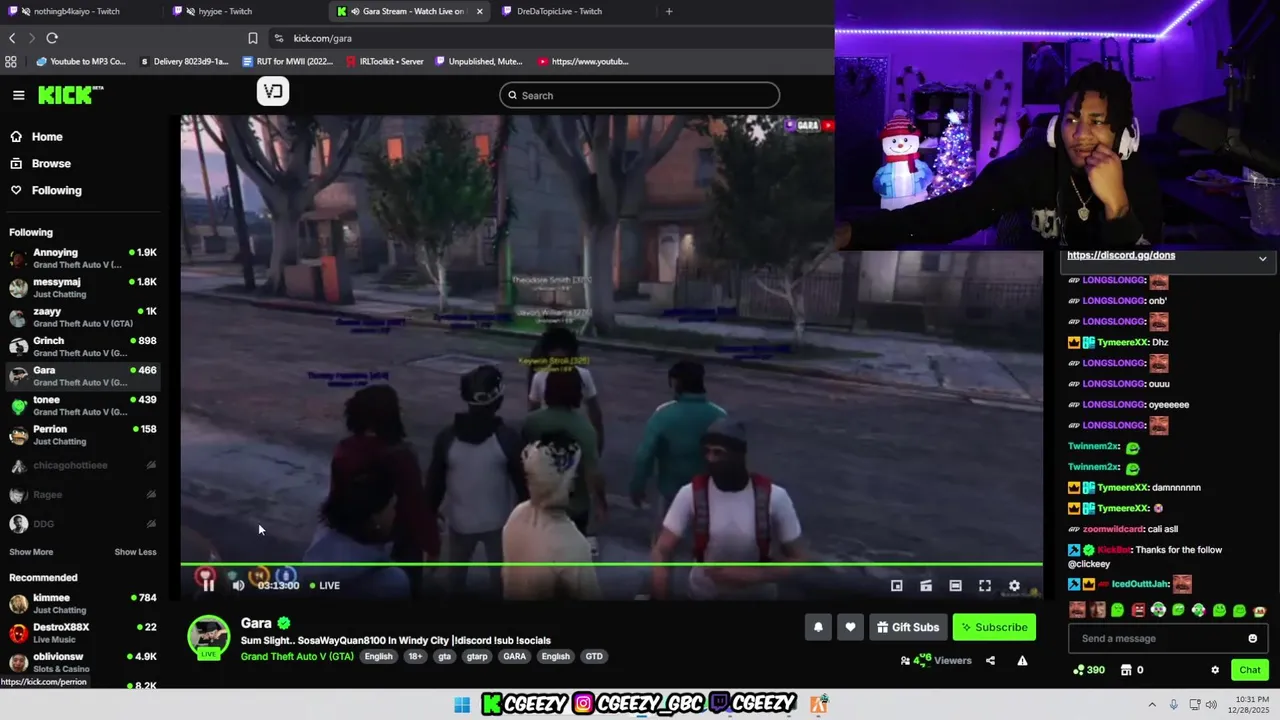This screenshot has width=1280, height=720.
Task: Open tonee channel in Following list
Action: point(83,405)
